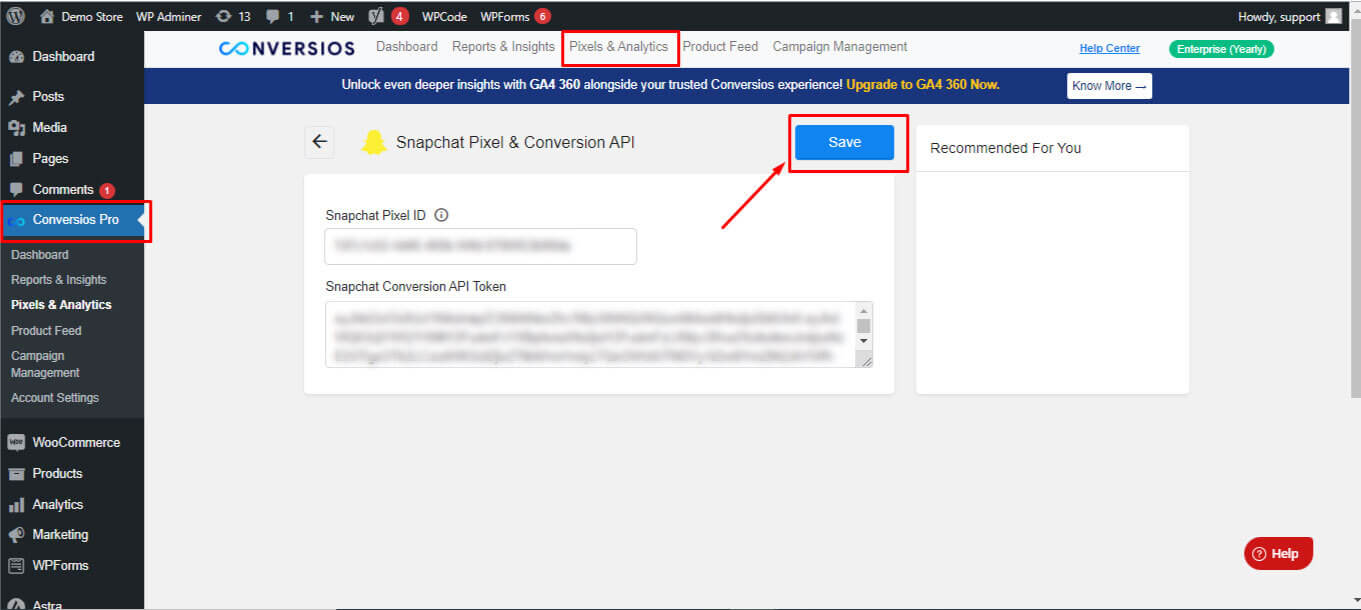Viewport: 1361px width, 610px height.
Task: Click the token textarea scroll down arrow
Action: 864,341
